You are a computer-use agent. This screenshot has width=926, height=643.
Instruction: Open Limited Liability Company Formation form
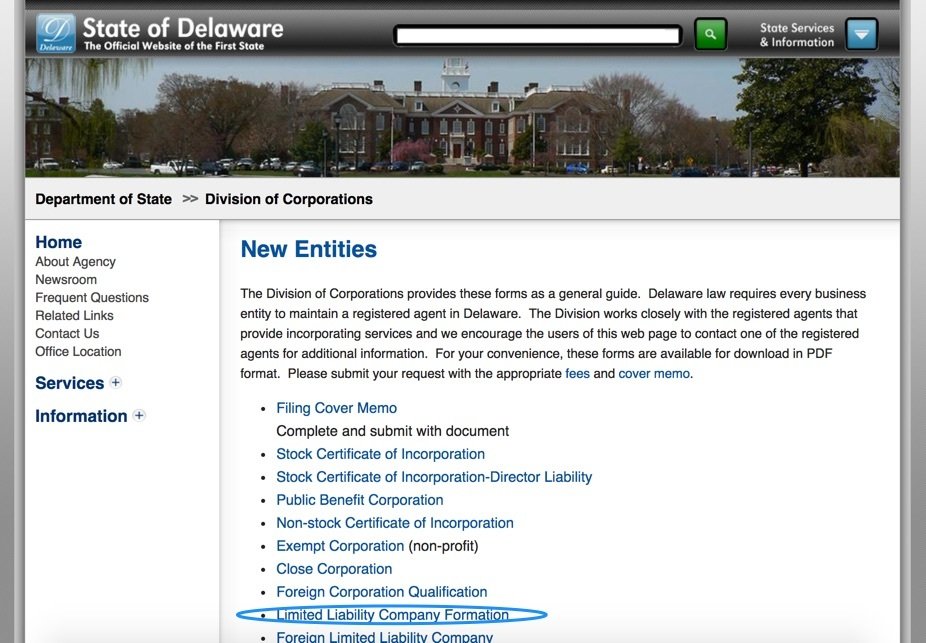392,615
